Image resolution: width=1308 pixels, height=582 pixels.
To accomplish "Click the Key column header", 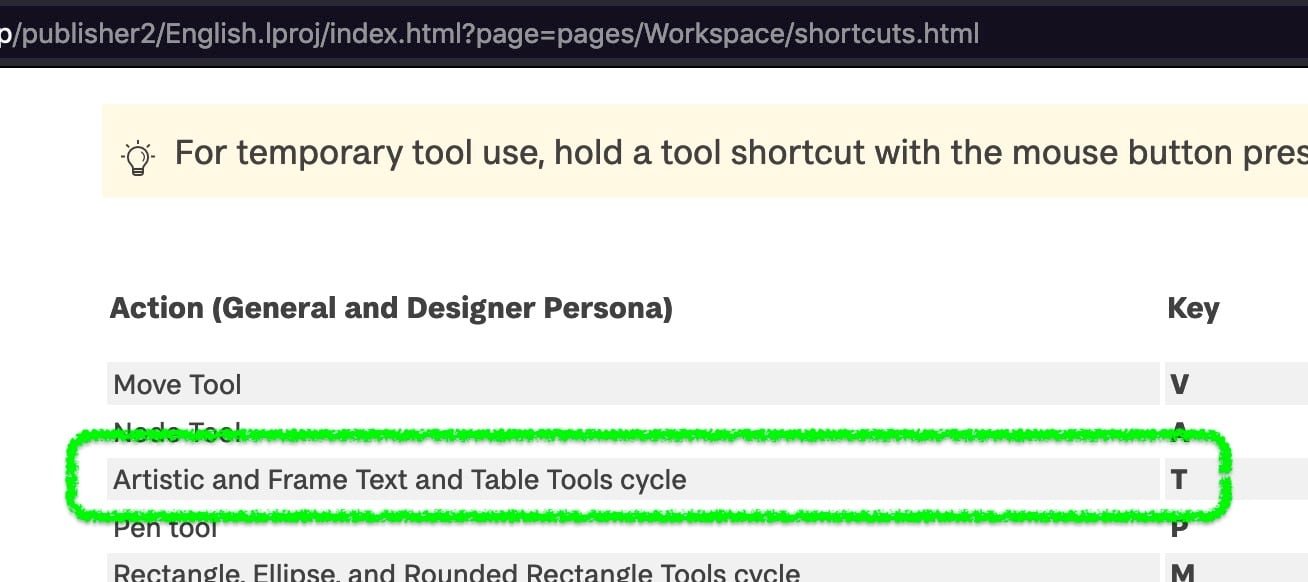I will point(1192,308).
